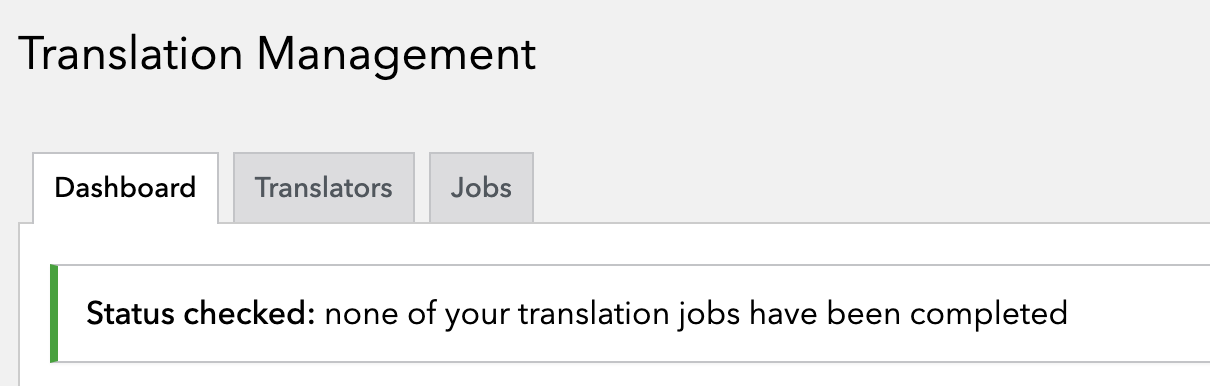1210x386 pixels.
Task: Click the empty gray area right of the Jobs tab
Action: click(x=870, y=187)
